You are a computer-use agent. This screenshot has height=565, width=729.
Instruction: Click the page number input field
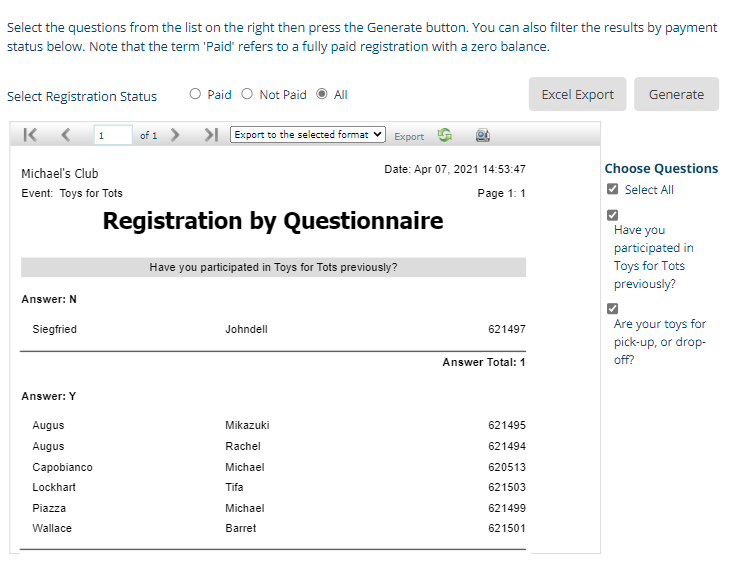(113, 135)
